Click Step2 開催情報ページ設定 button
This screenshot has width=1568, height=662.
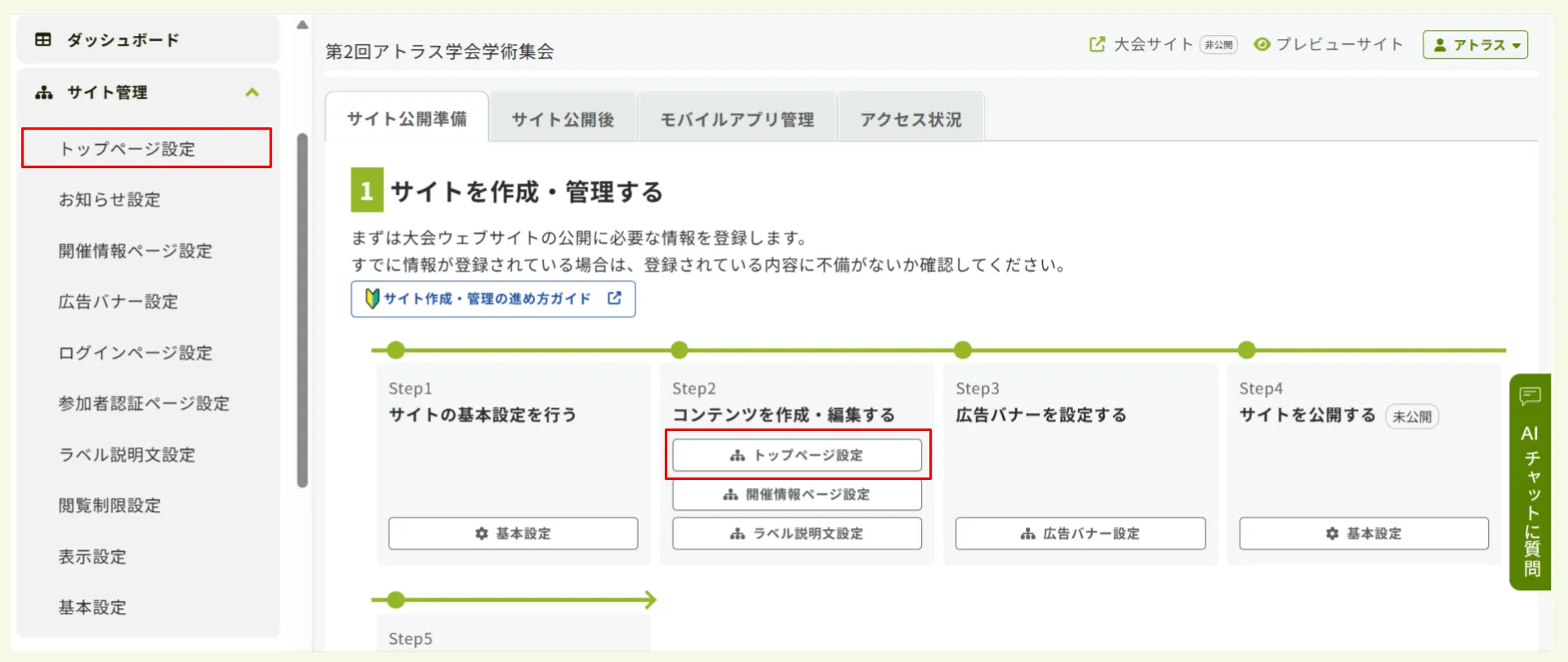797,494
